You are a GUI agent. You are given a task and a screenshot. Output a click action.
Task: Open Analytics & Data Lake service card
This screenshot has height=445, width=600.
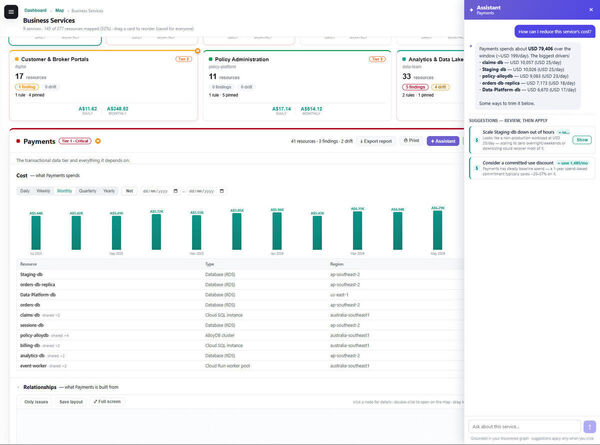click(x=430, y=86)
